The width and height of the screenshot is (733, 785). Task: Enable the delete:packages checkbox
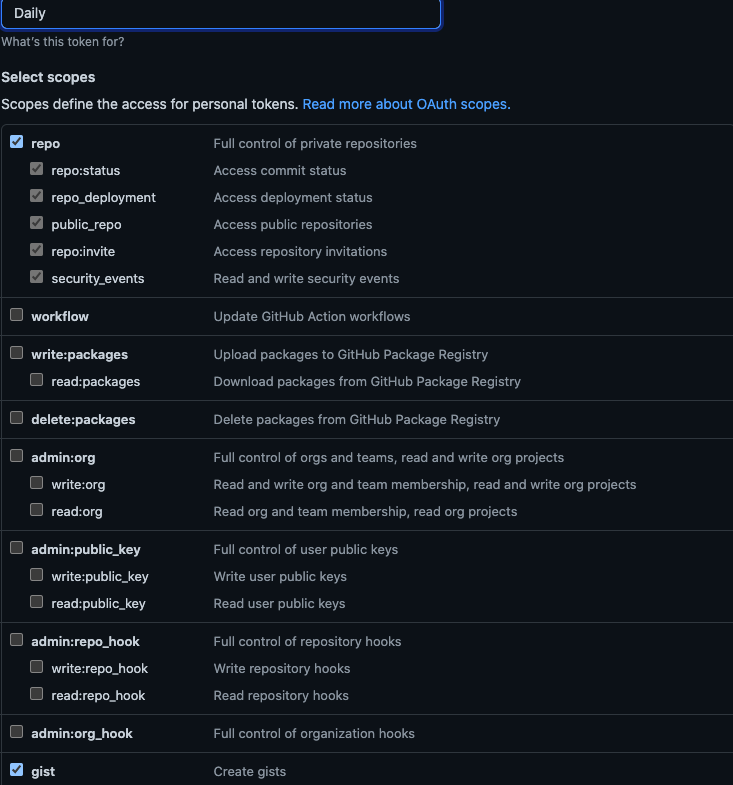pyautogui.click(x=17, y=418)
